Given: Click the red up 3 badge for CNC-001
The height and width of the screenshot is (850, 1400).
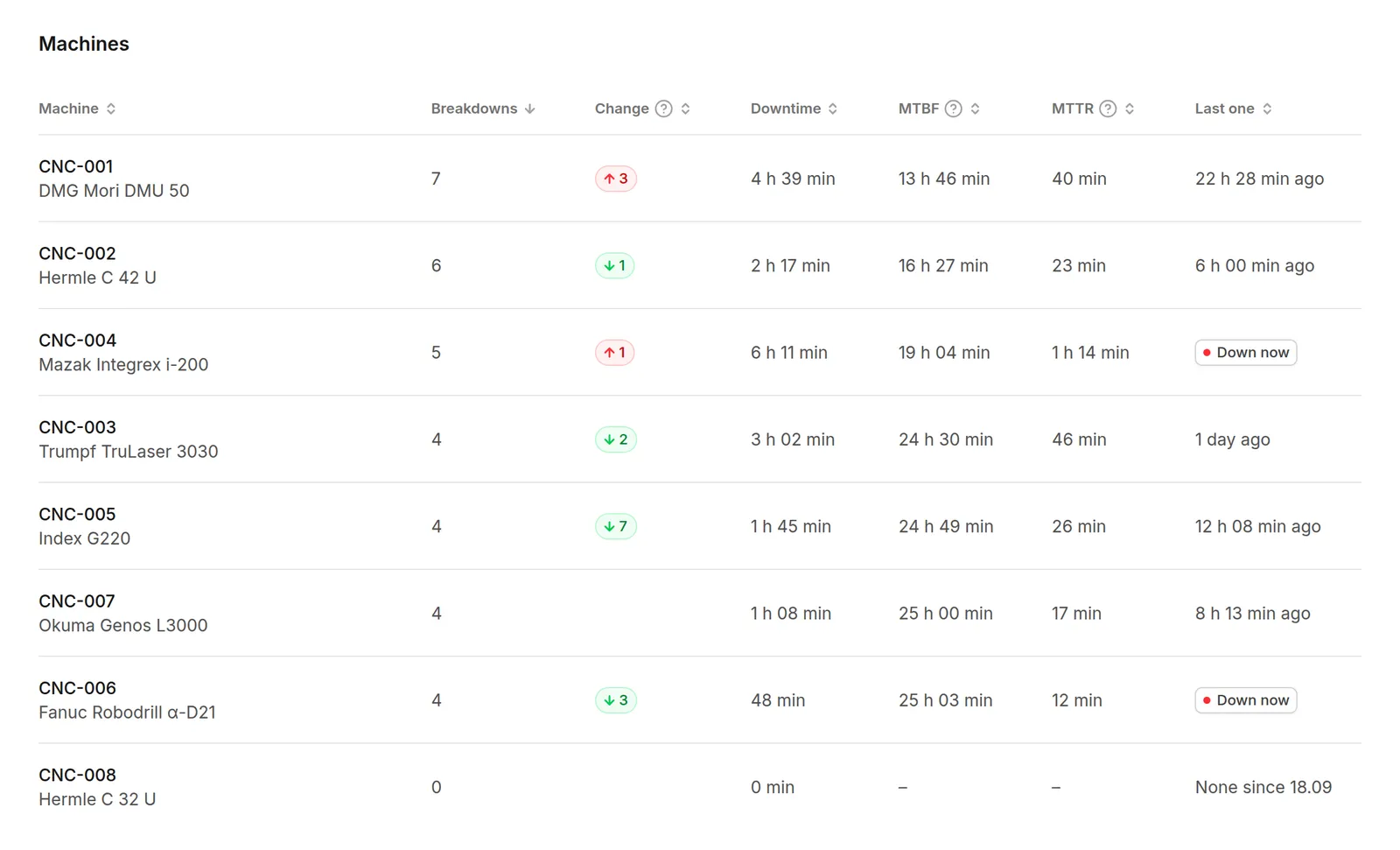Looking at the screenshot, I should 616,179.
